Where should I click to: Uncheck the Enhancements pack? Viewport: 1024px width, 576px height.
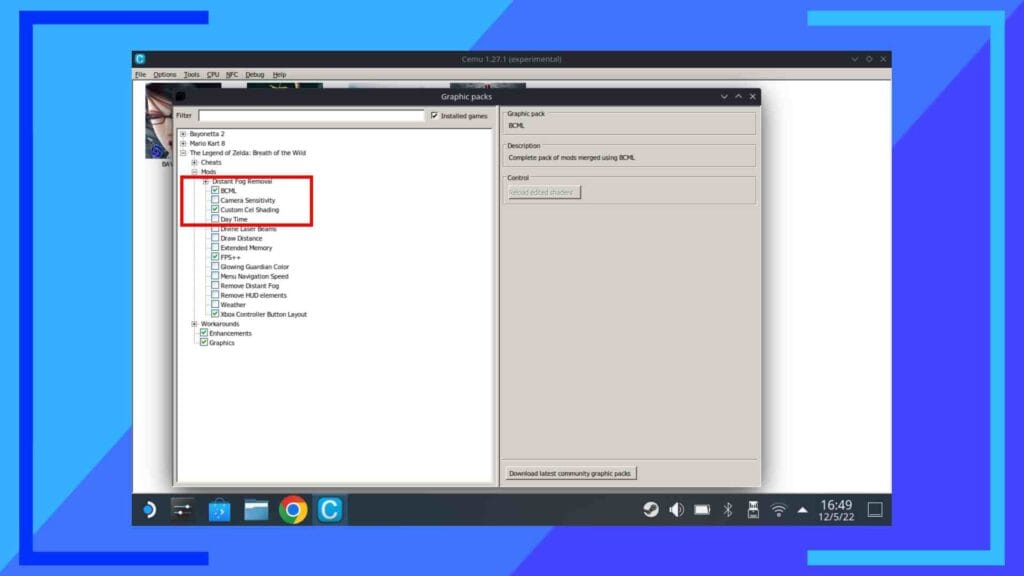pos(204,332)
